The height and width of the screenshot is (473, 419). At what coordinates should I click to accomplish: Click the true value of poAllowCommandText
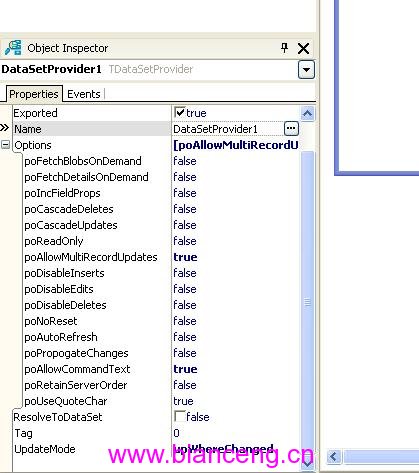click(x=185, y=369)
